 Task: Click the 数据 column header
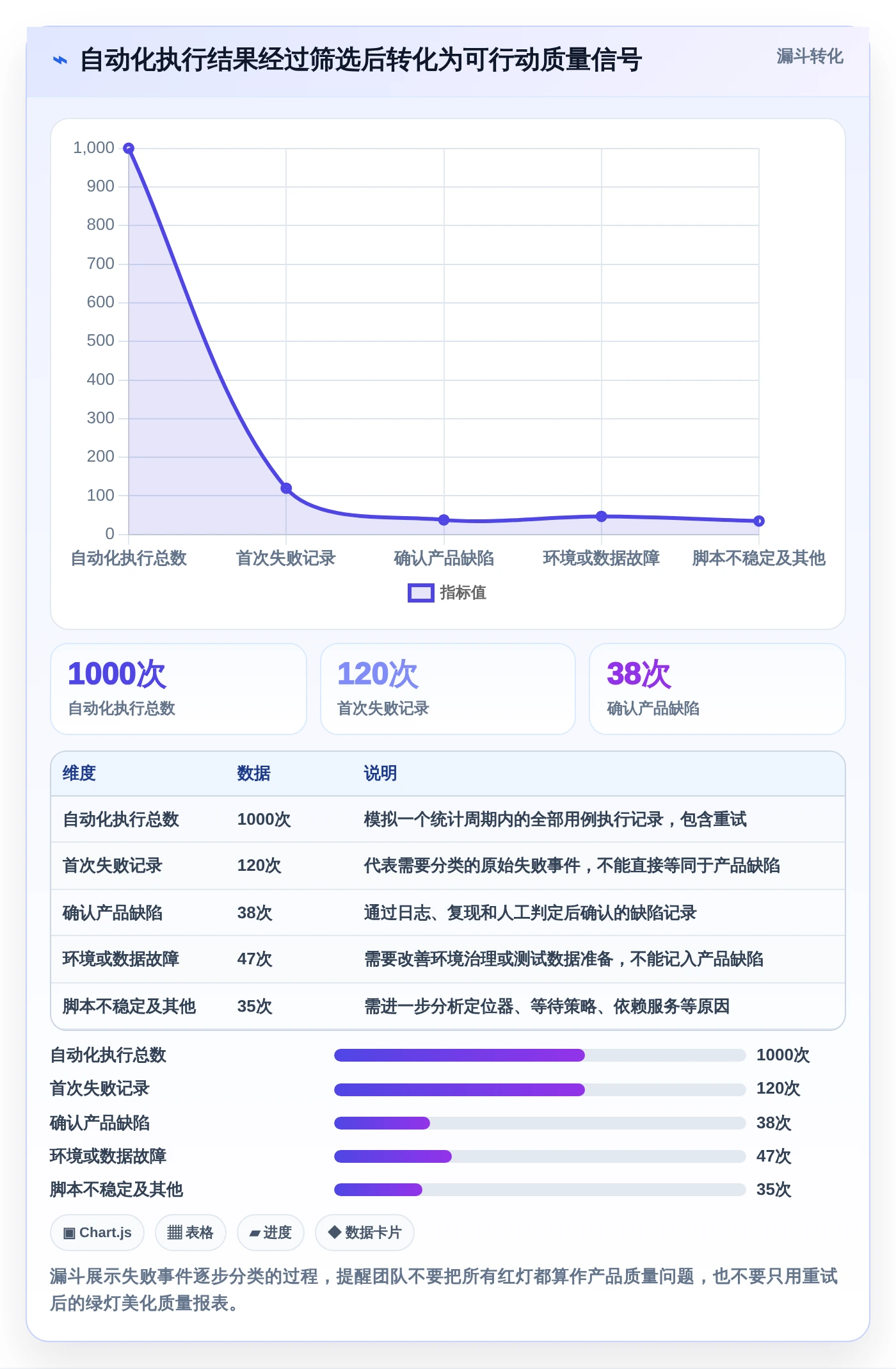pyautogui.click(x=253, y=774)
